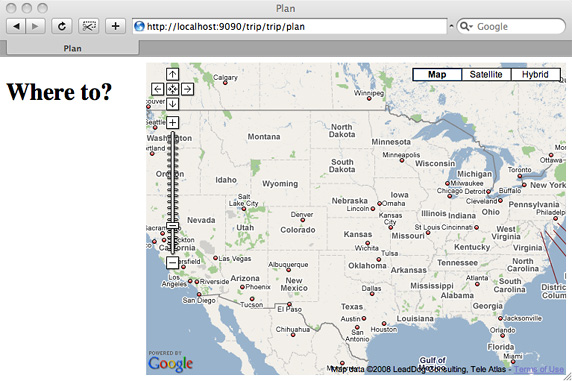
Task: Click the Calgary city marker
Action: pos(225,83)
